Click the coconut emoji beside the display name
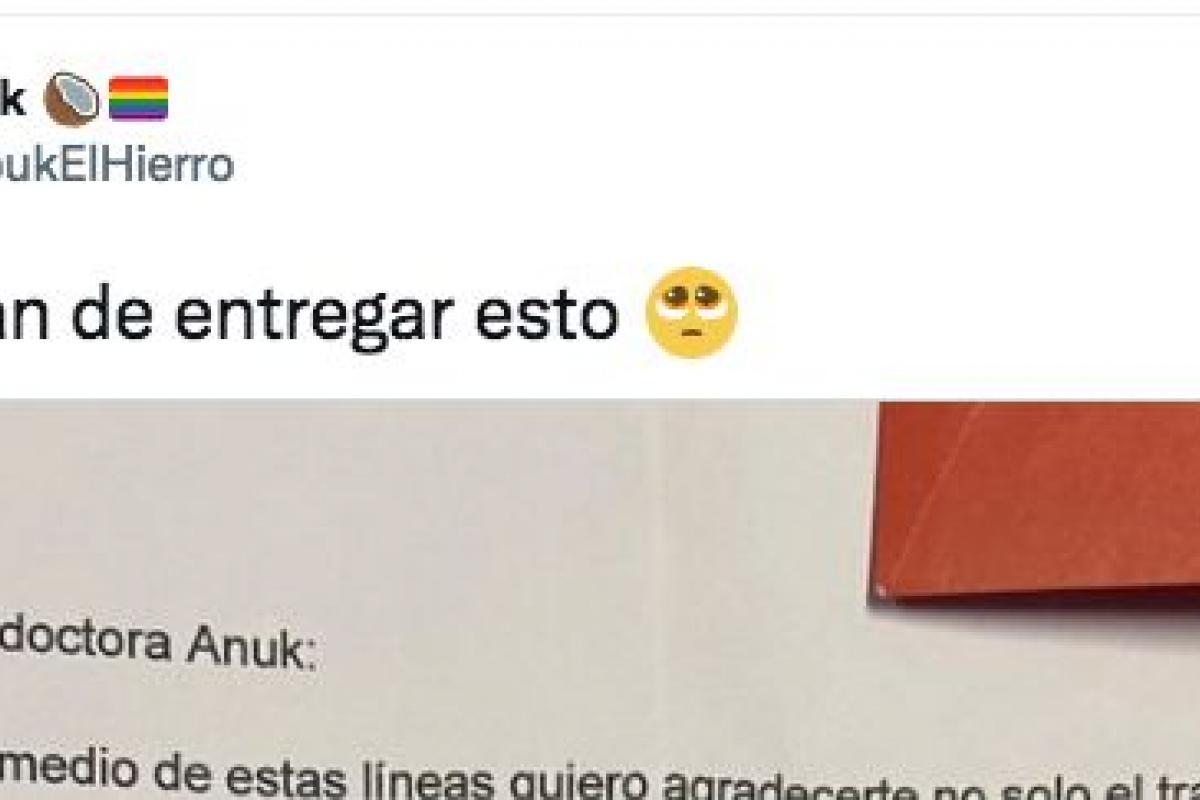 (72, 100)
